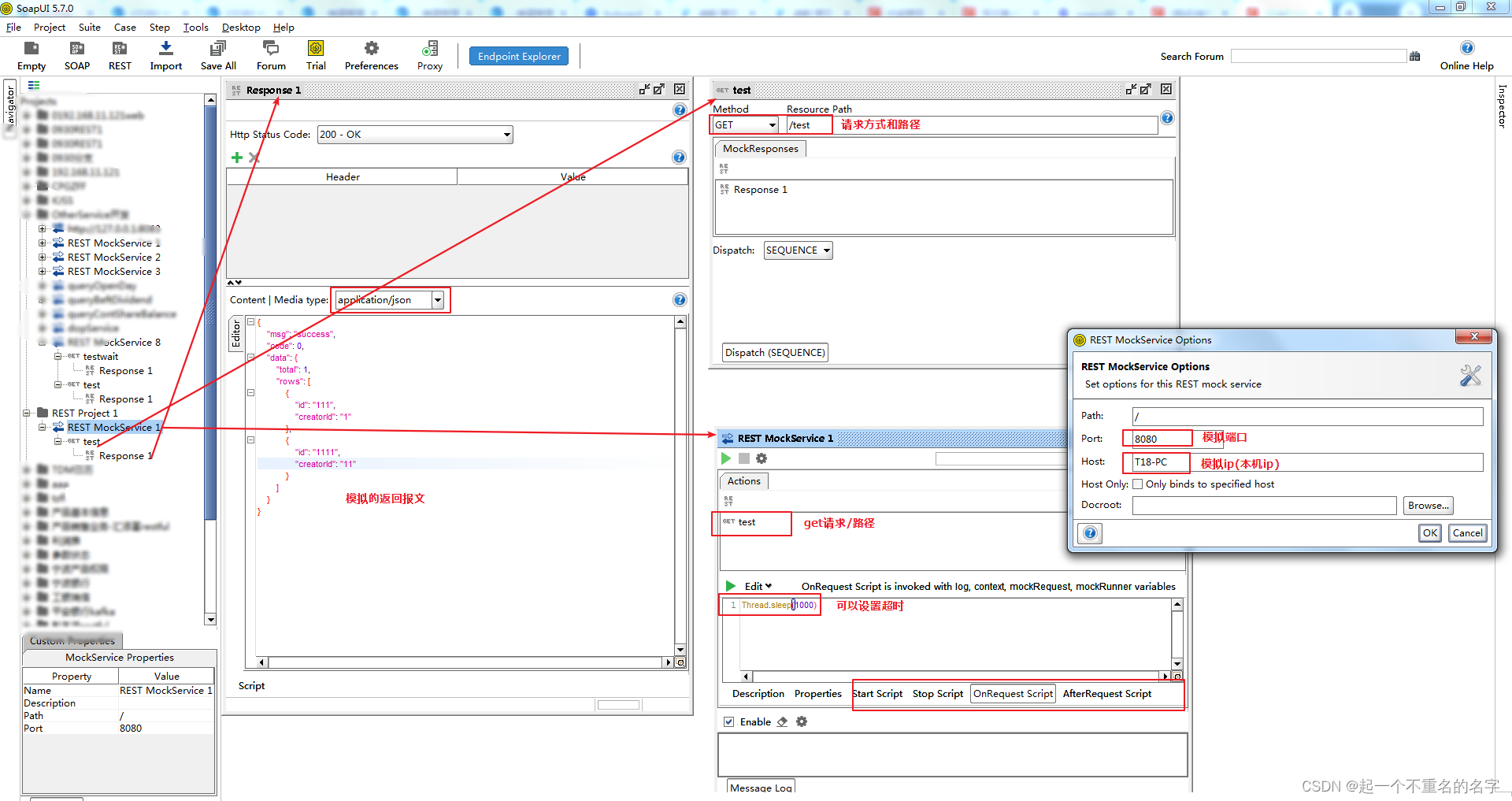This screenshot has width=1512, height=801.
Task: Open the Tools menu
Action: 196,28
